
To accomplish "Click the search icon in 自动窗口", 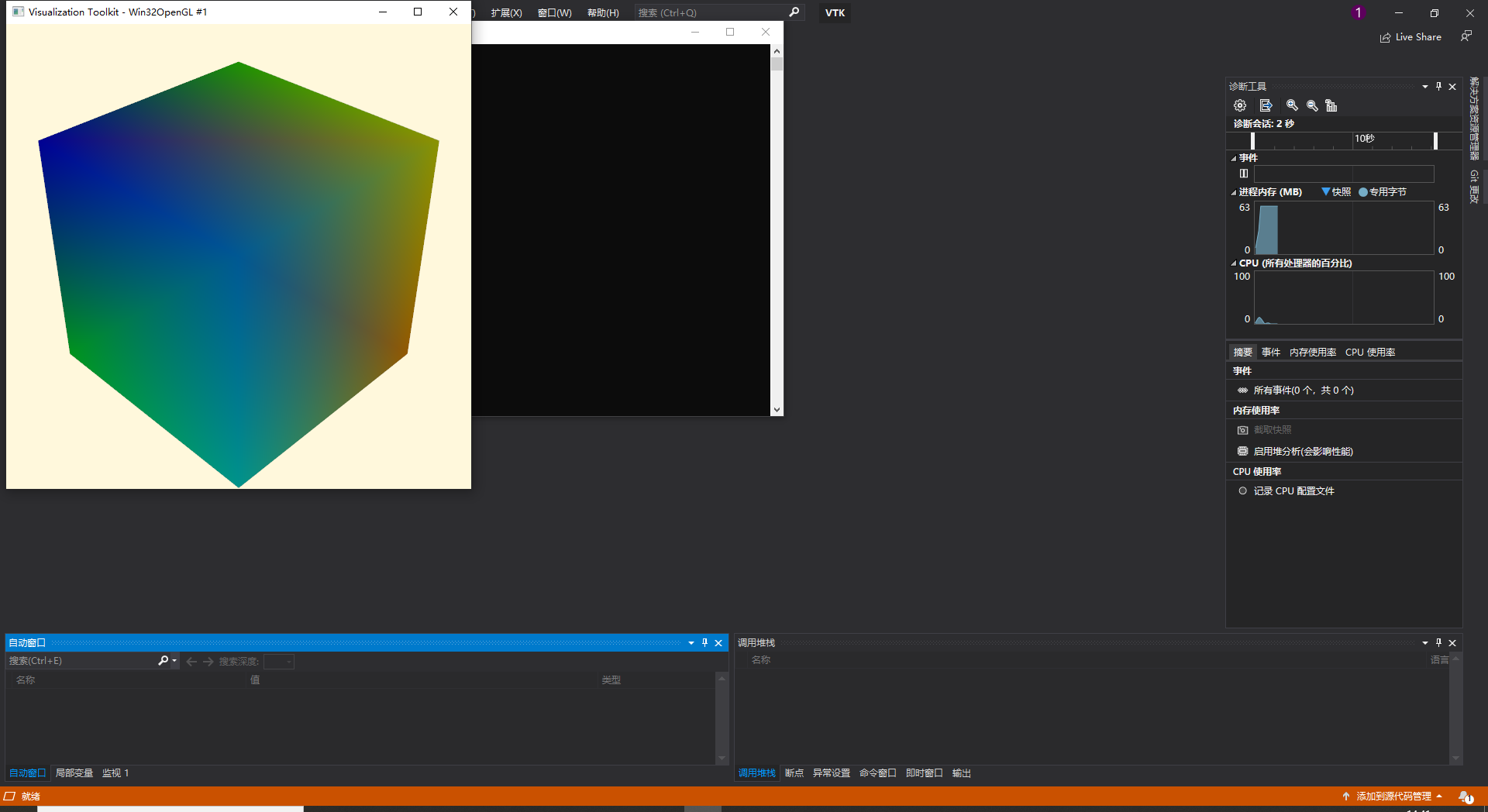I will click(163, 661).
